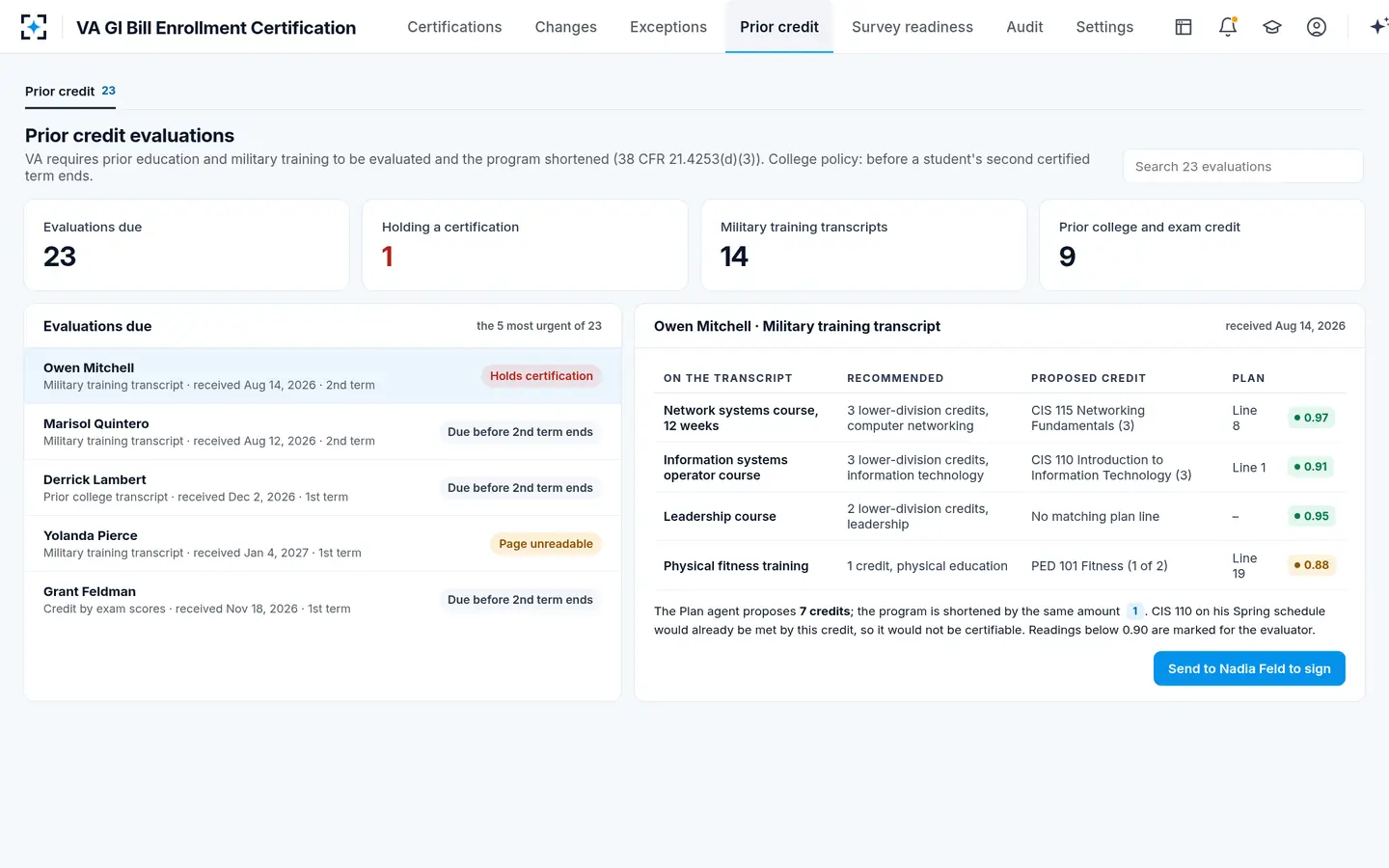Click the Network systems course row
1389x868 pixels.
[x=999, y=418]
